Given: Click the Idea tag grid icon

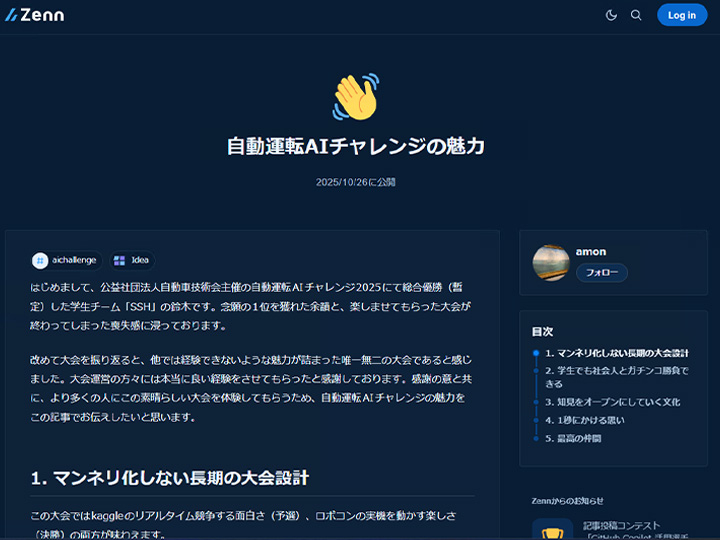Looking at the screenshot, I should (119, 260).
